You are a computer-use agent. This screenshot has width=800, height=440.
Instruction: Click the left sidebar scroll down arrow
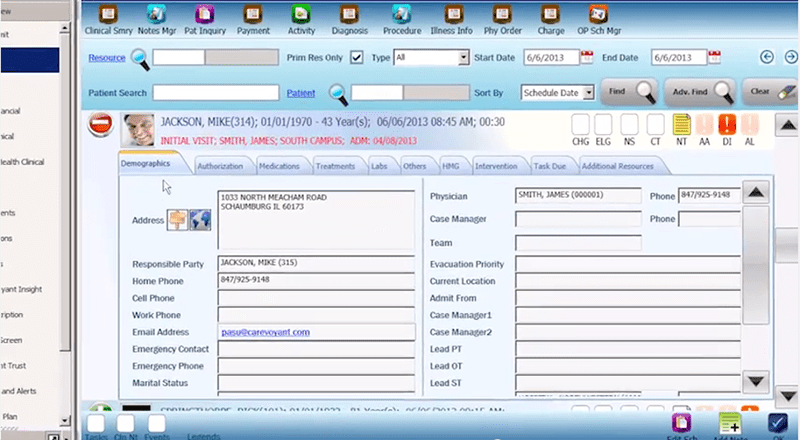point(64,421)
